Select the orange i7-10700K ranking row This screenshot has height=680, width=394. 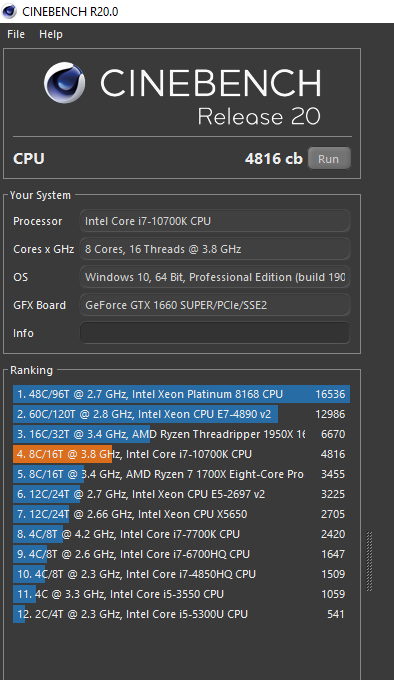[x=181, y=454]
